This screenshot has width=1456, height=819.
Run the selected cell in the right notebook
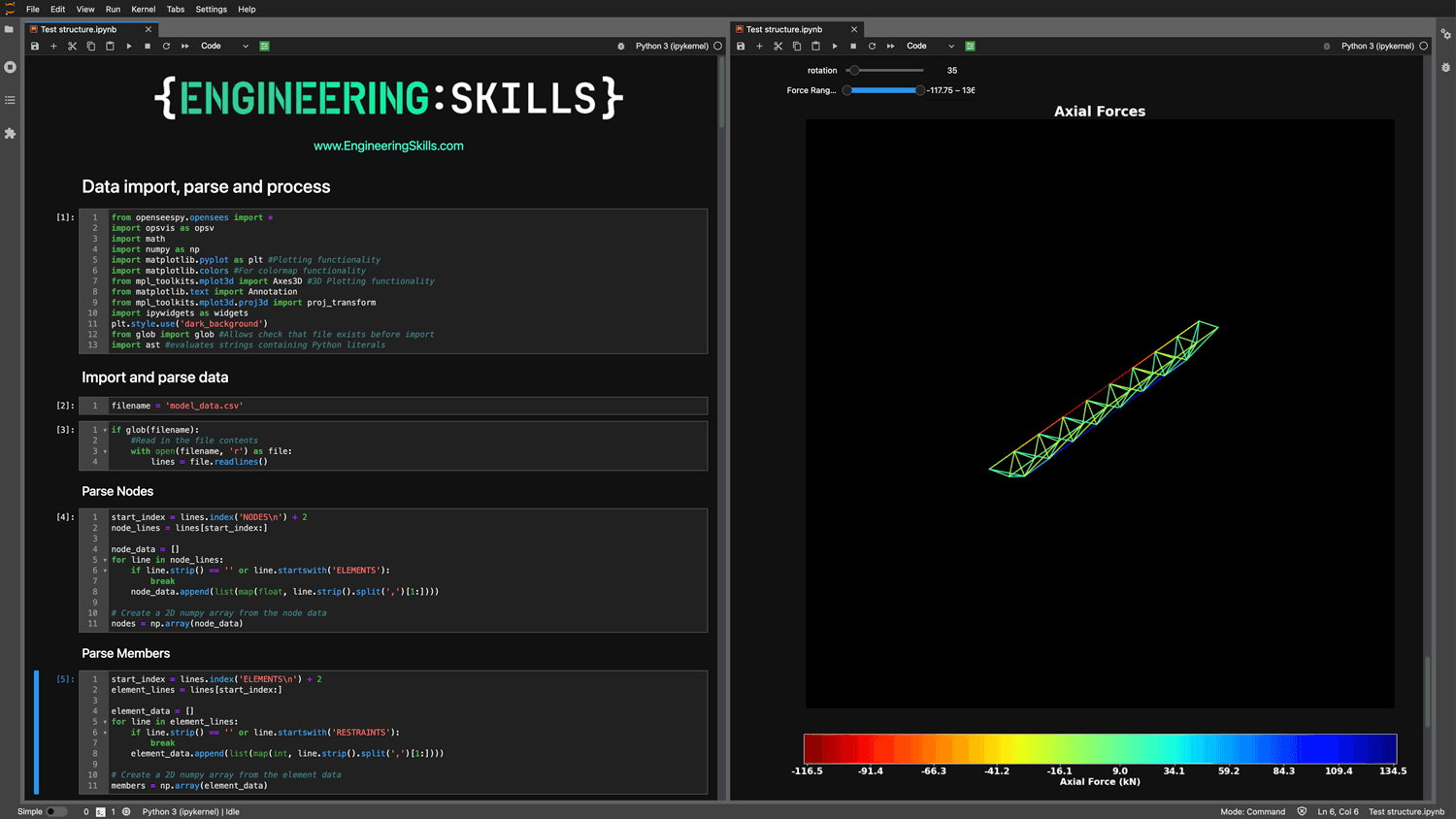coord(835,46)
